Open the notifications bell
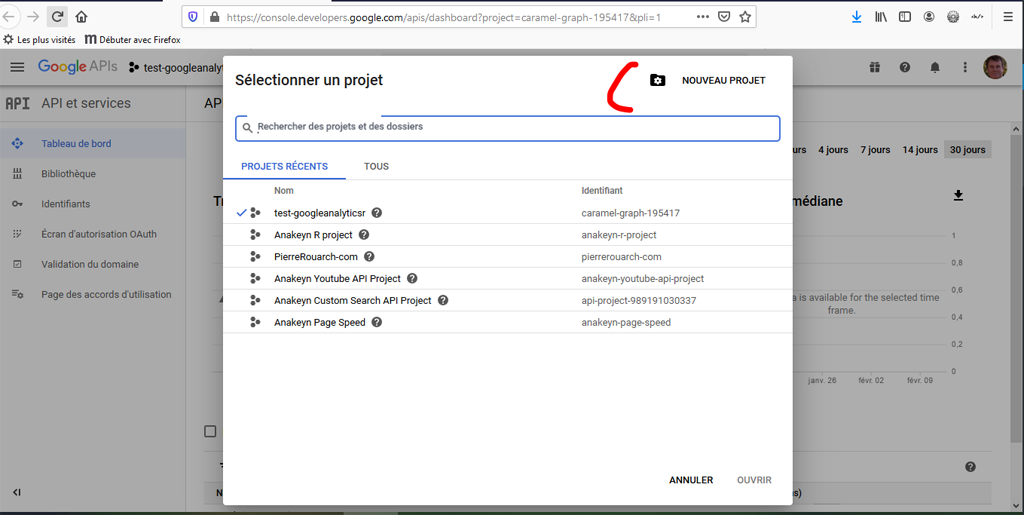The image size is (1024, 515). click(x=935, y=67)
